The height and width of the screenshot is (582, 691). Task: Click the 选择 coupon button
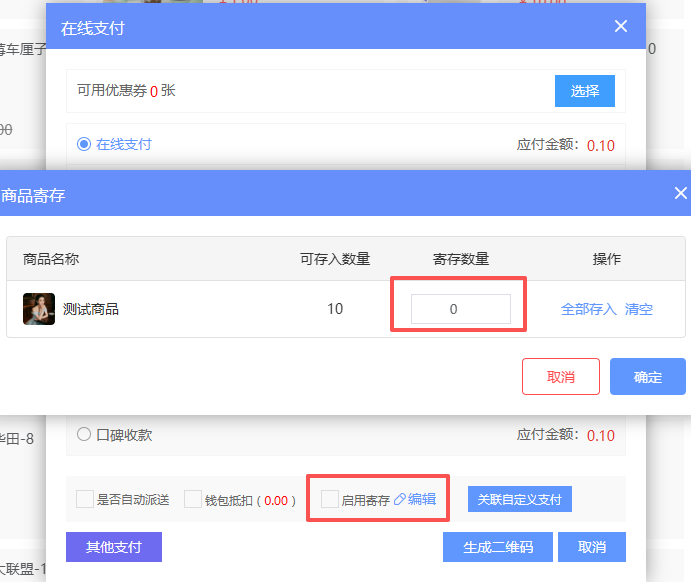(585, 91)
